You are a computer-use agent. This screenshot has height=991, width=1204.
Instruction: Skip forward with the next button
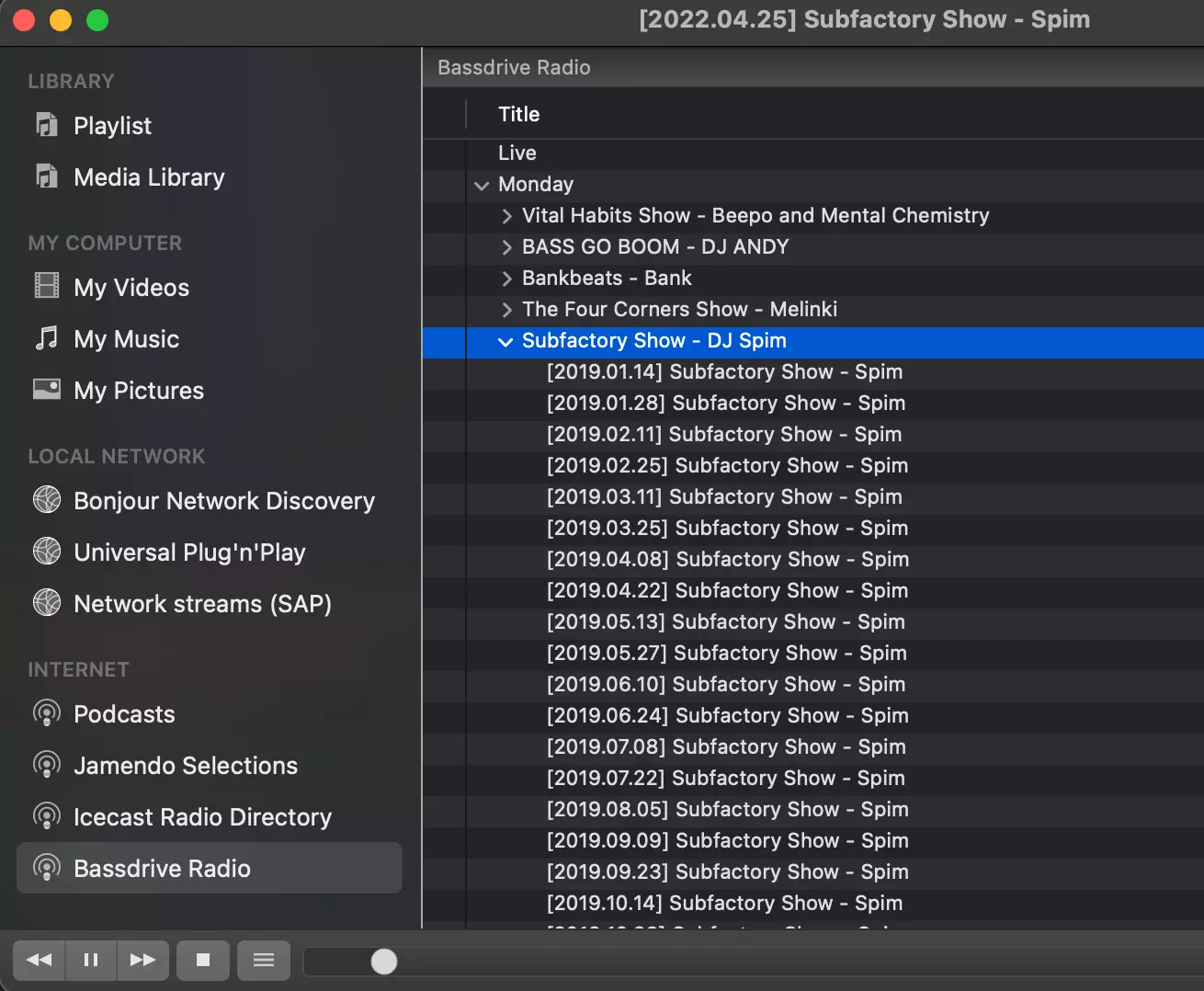click(142, 961)
